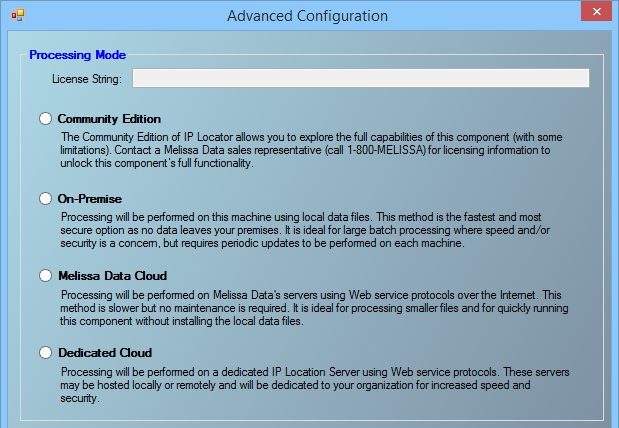
Task: Click the Advanced Configuration title bar text
Action: [308, 15]
